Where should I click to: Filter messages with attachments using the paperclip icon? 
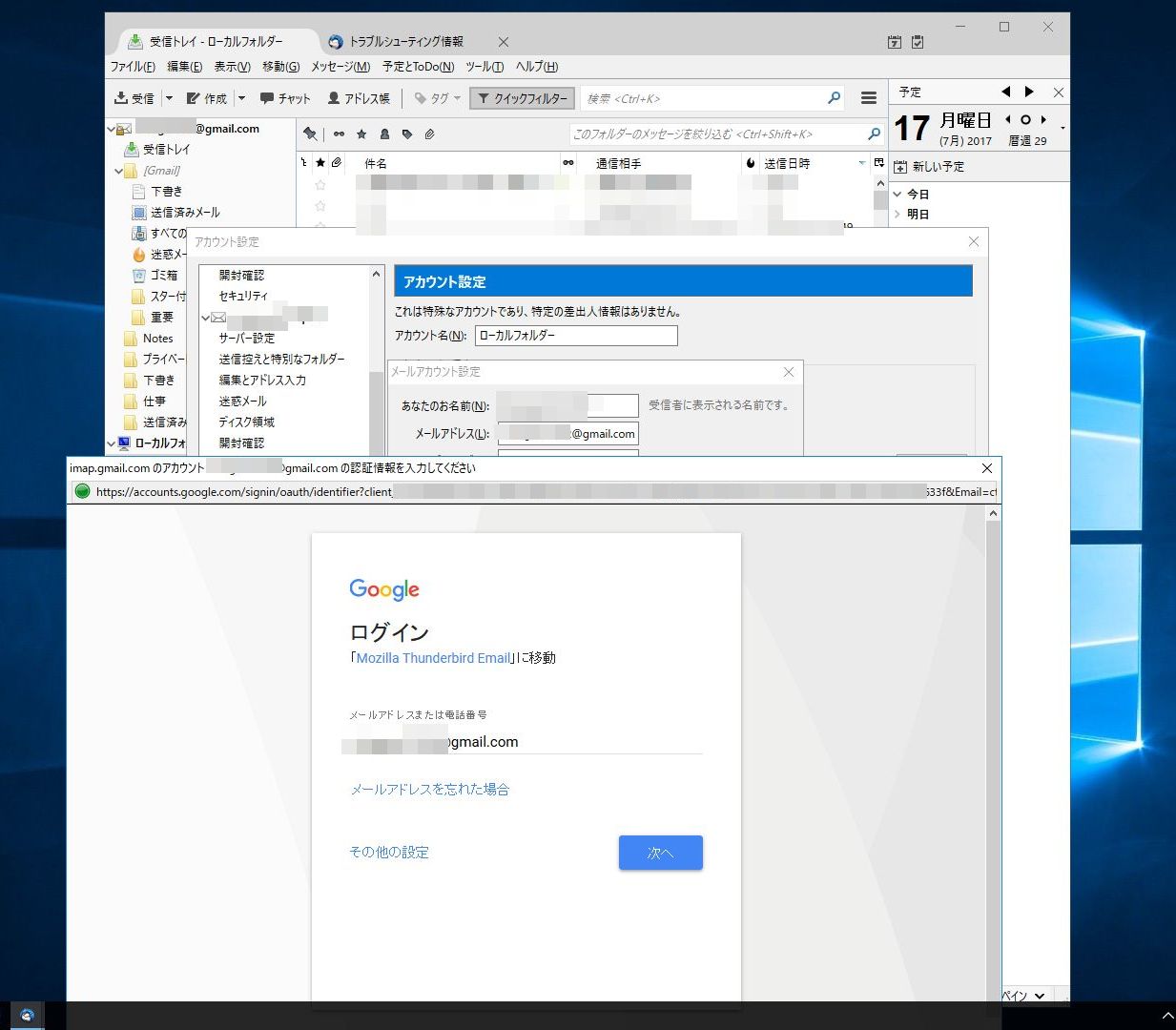click(430, 134)
